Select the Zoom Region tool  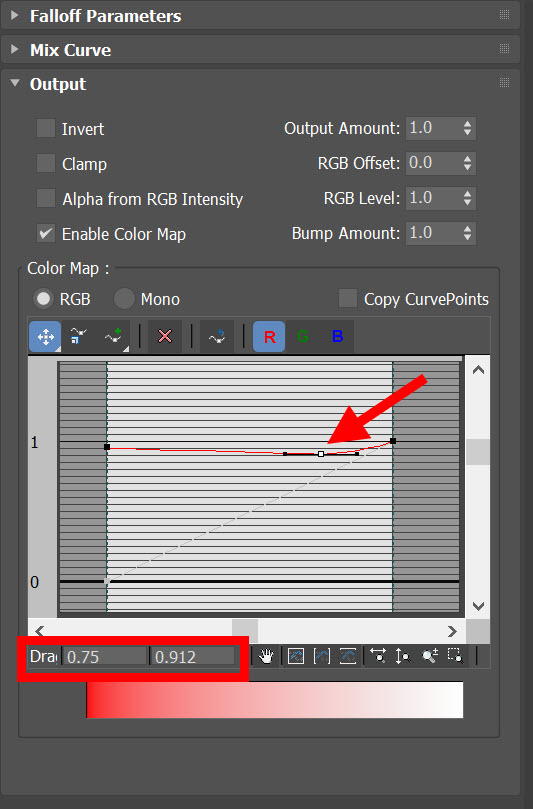pos(456,656)
